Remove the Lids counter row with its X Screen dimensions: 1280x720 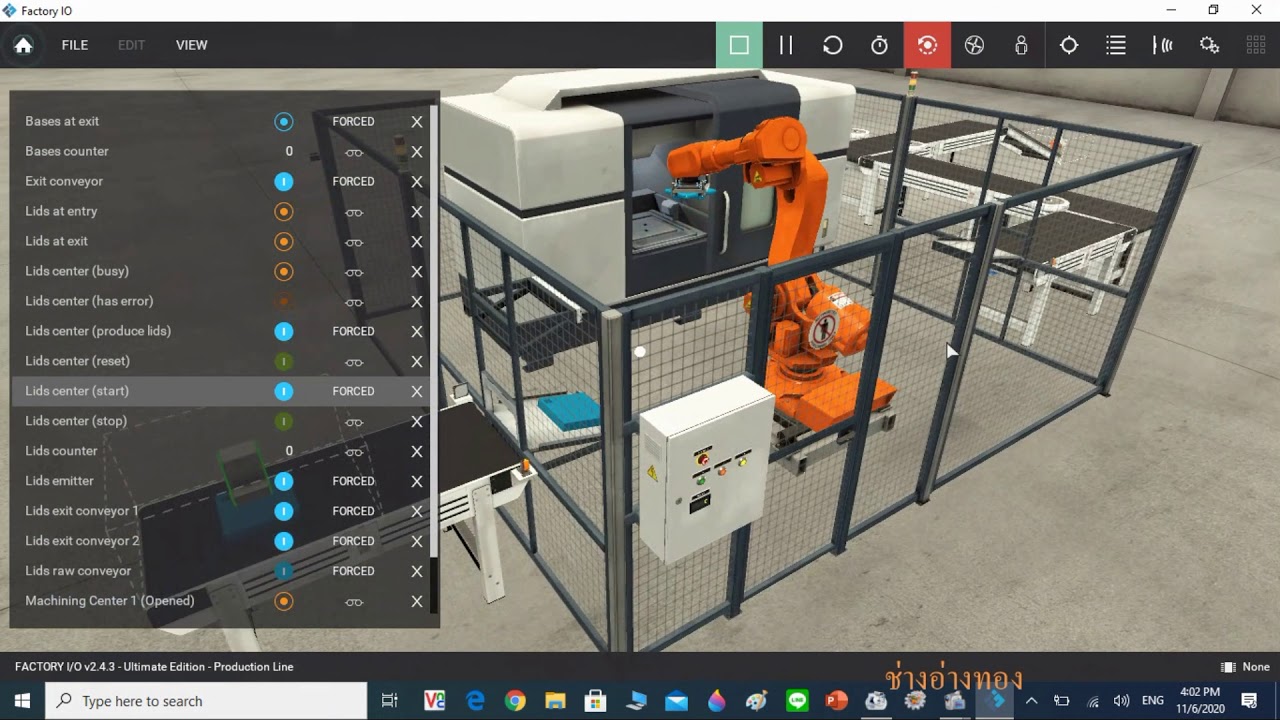point(417,452)
